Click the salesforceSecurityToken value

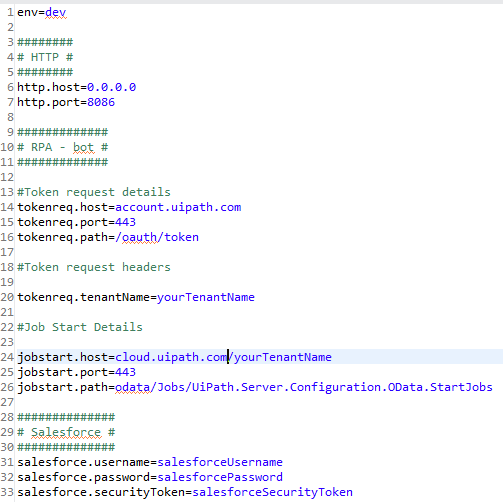point(272,492)
